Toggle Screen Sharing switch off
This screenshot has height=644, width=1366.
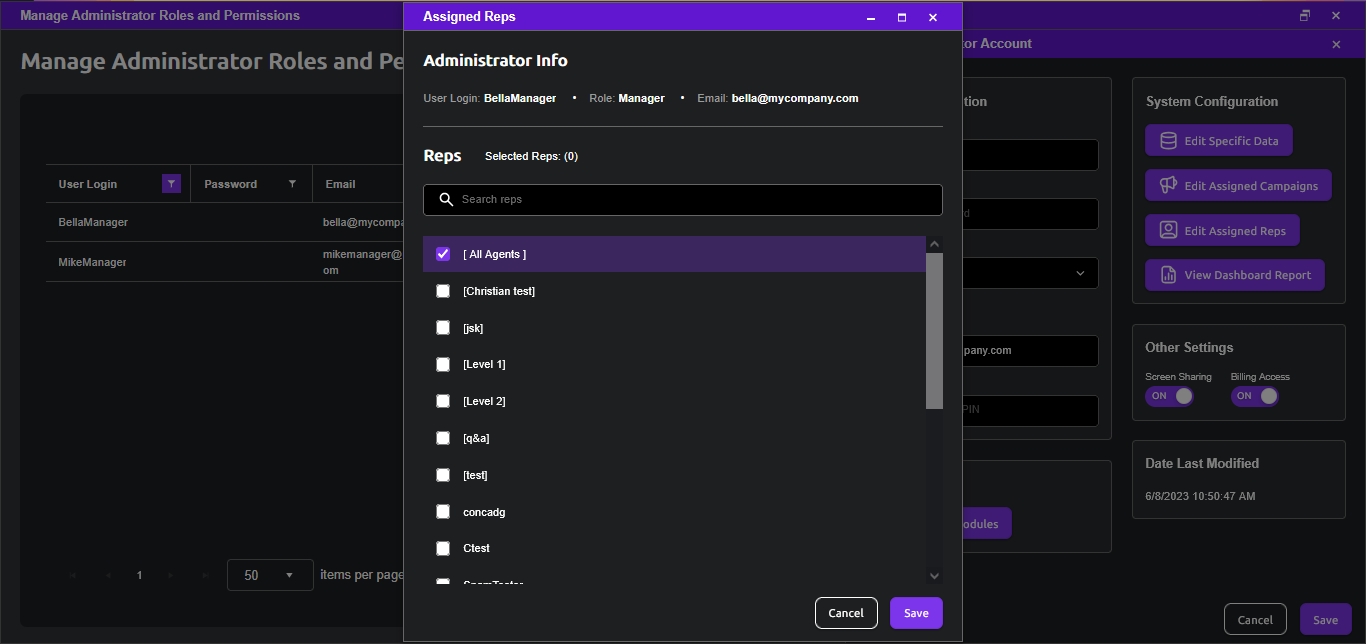[1169, 396]
